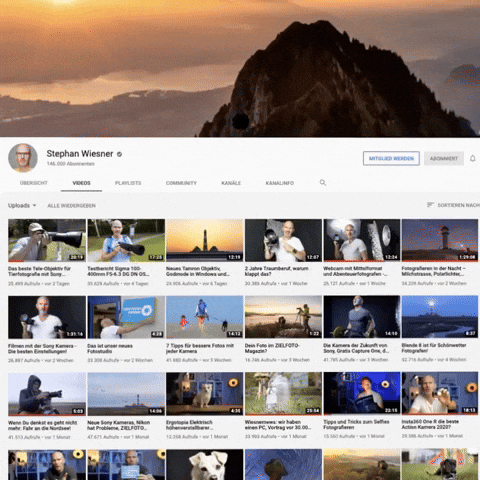Play thumbnail of man with camouflage telephoto lens

click(x=47, y=240)
